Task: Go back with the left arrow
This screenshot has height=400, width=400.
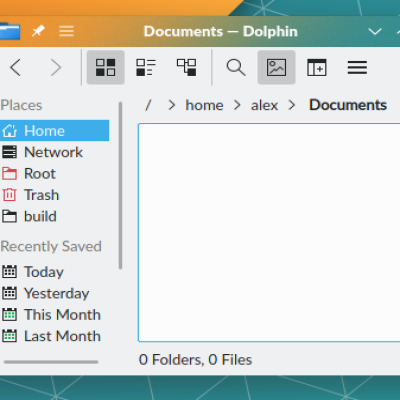Action: (16, 67)
